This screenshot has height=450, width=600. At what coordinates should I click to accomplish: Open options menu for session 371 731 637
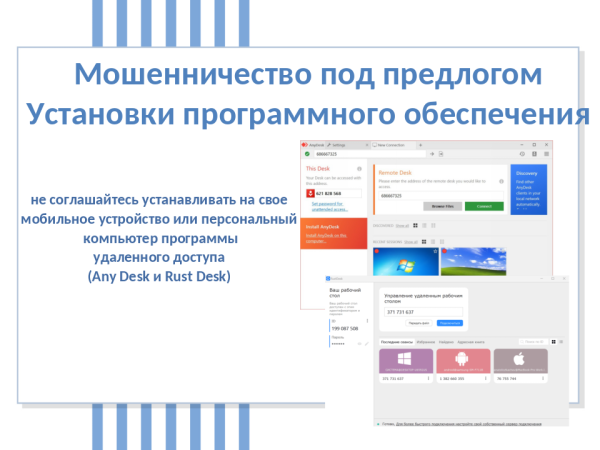[429, 379]
